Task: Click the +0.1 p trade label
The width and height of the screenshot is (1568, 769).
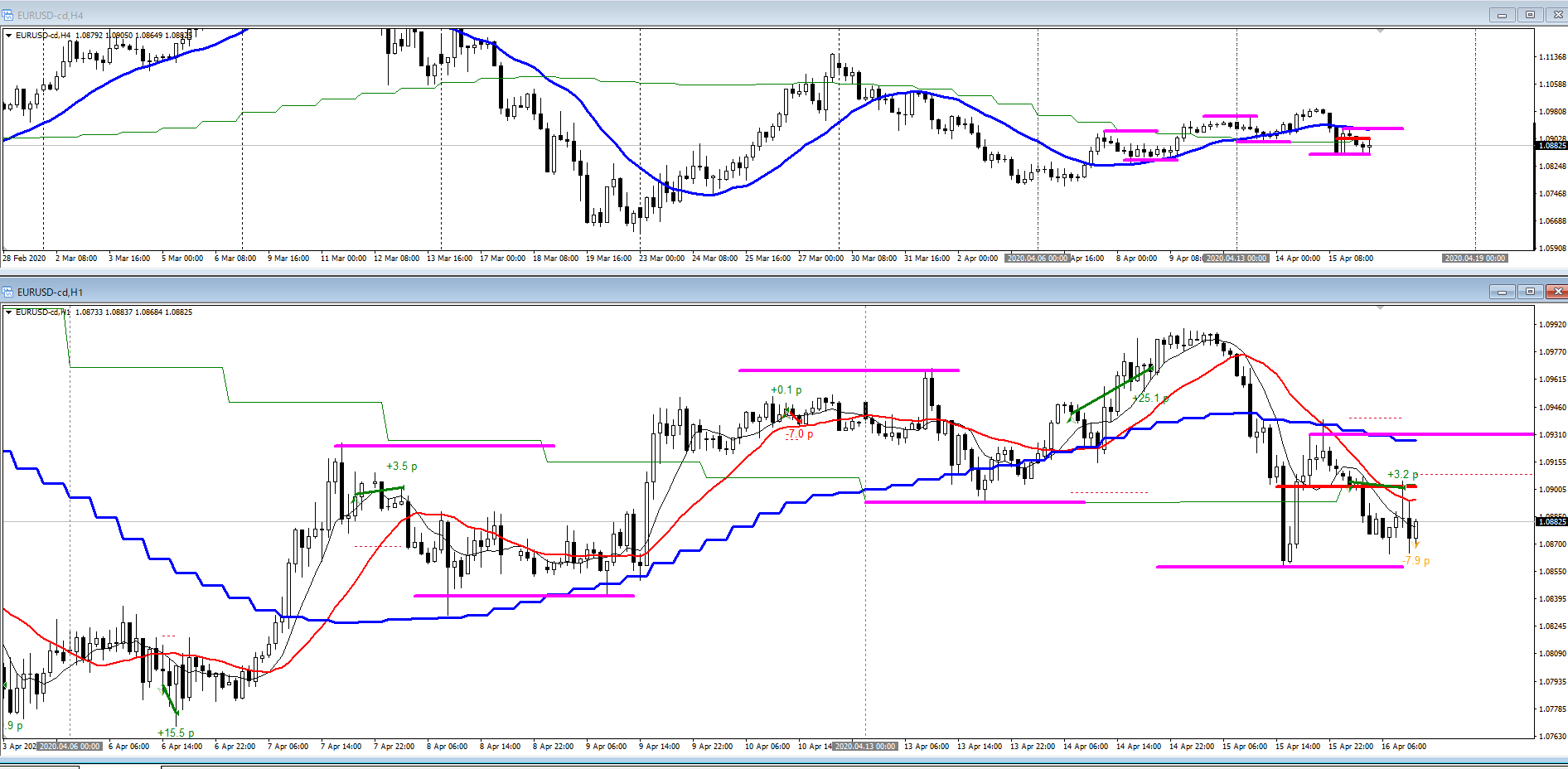Action: point(786,389)
